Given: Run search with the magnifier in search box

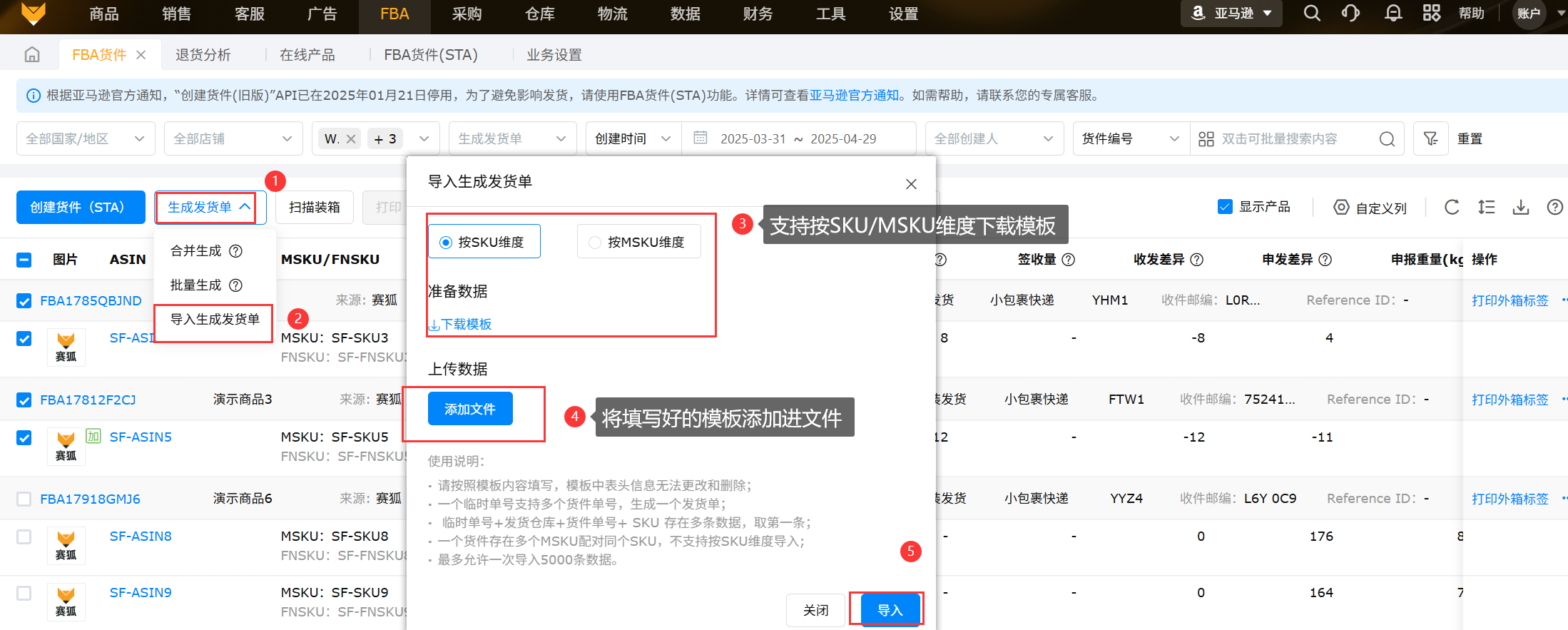Looking at the screenshot, I should click(x=1387, y=138).
